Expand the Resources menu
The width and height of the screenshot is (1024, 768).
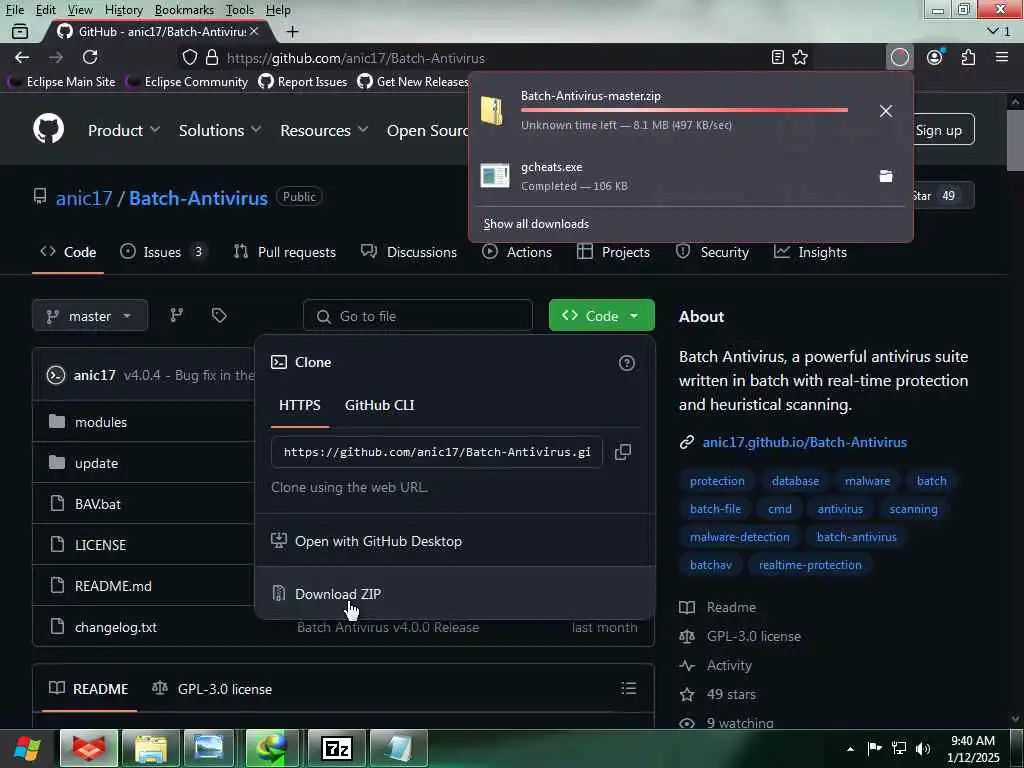(323, 130)
